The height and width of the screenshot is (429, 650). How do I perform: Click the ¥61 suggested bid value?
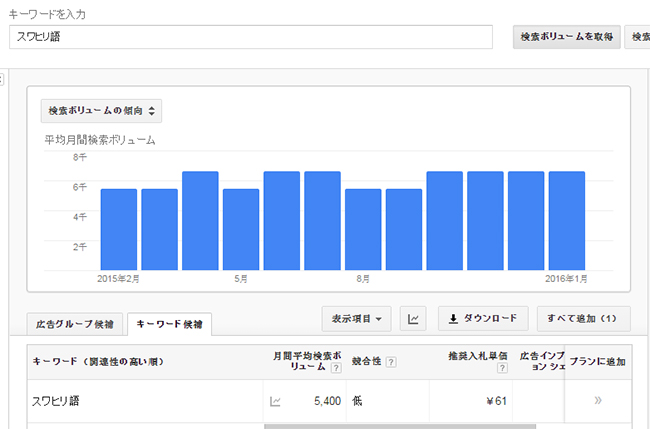coord(497,401)
